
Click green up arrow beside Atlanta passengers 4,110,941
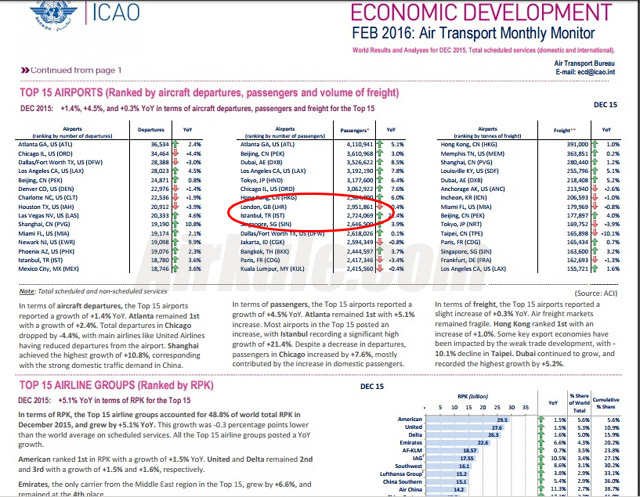pos(380,144)
